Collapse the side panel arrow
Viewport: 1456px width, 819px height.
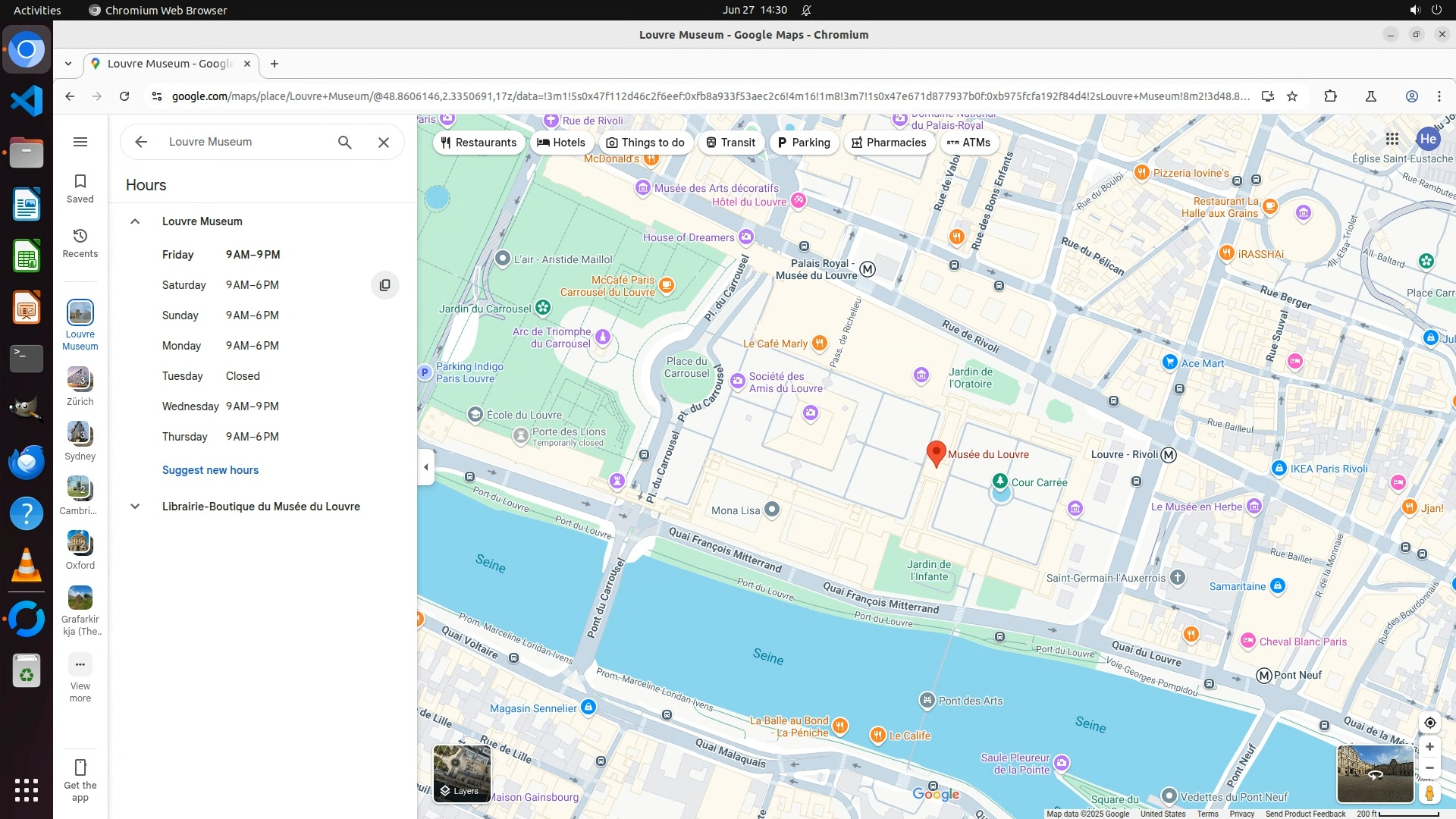[x=425, y=467]
